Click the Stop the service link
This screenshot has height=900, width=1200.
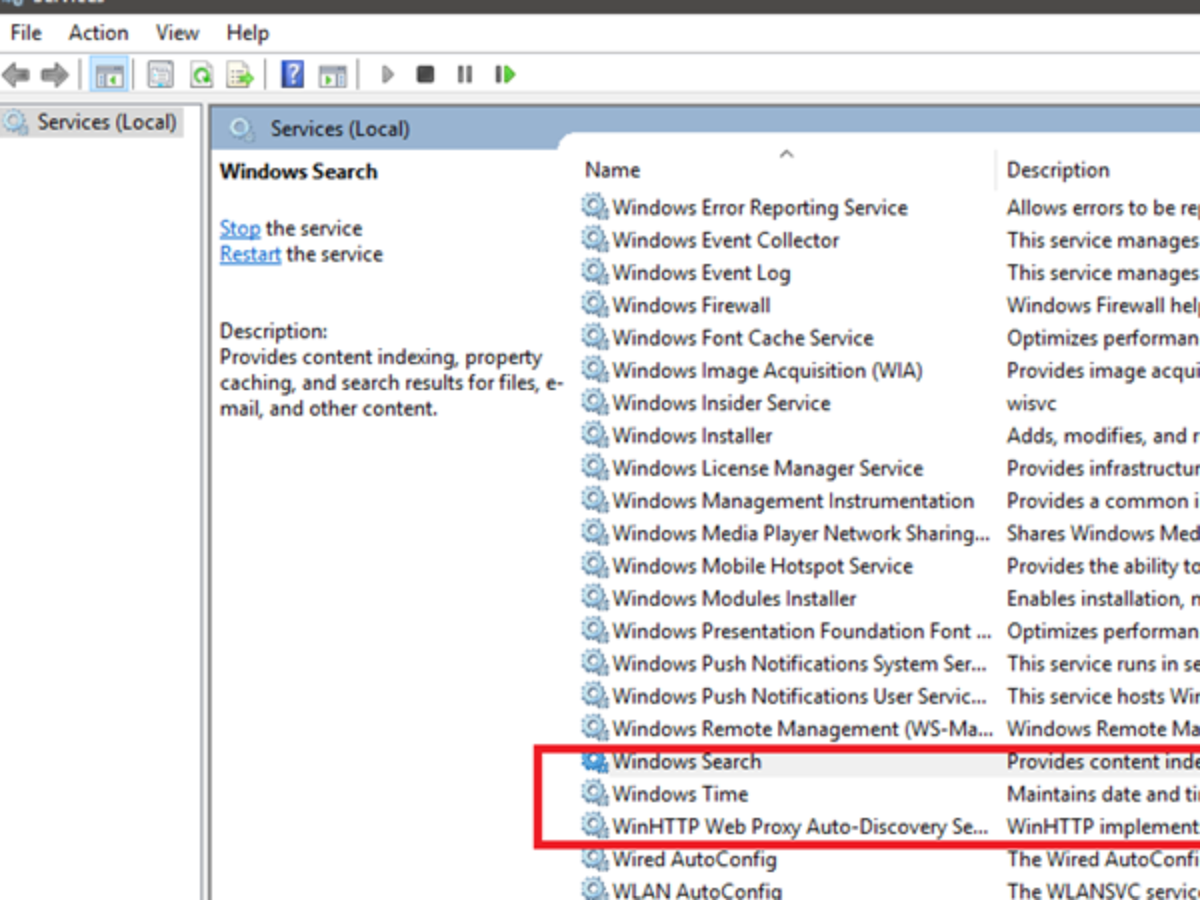click(240, 228)
